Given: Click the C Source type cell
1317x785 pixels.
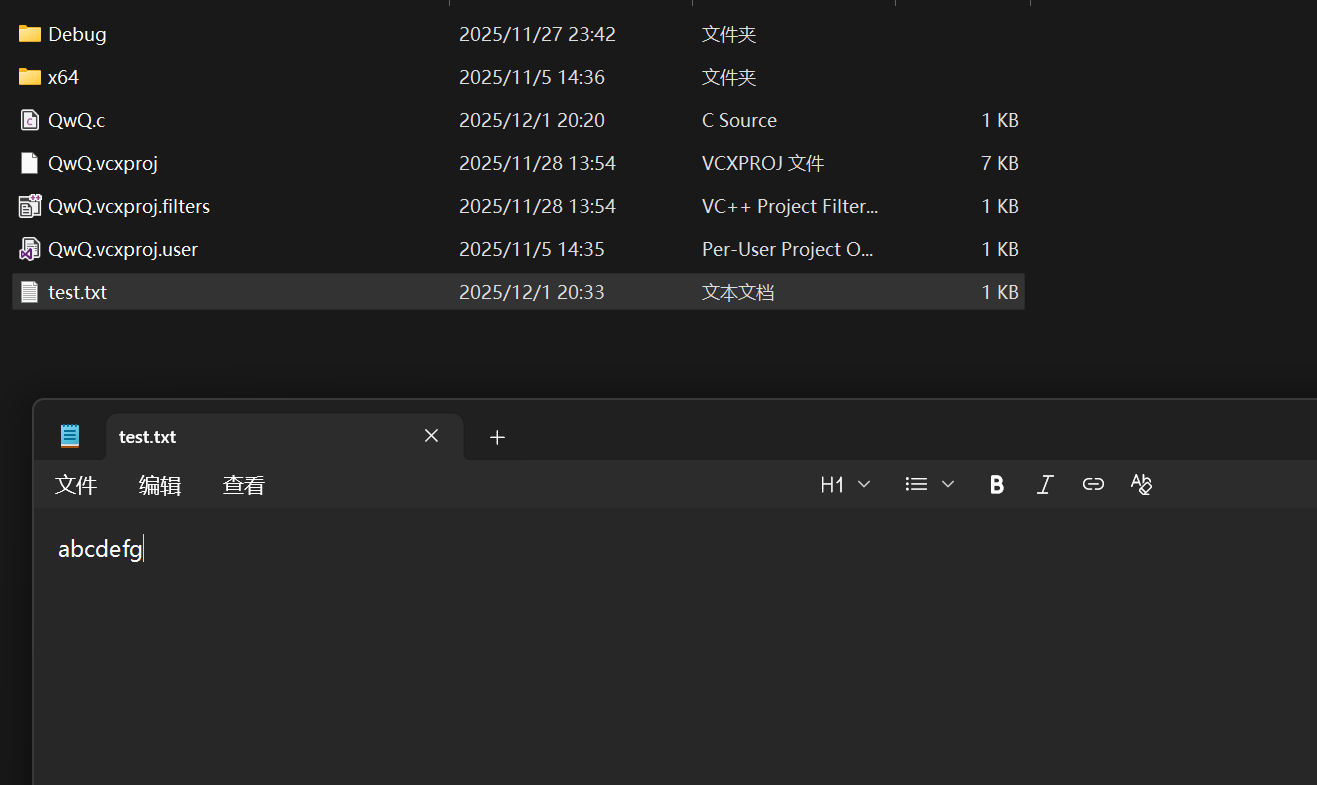Looking at the screenshot, I should [x=739, y=120].
